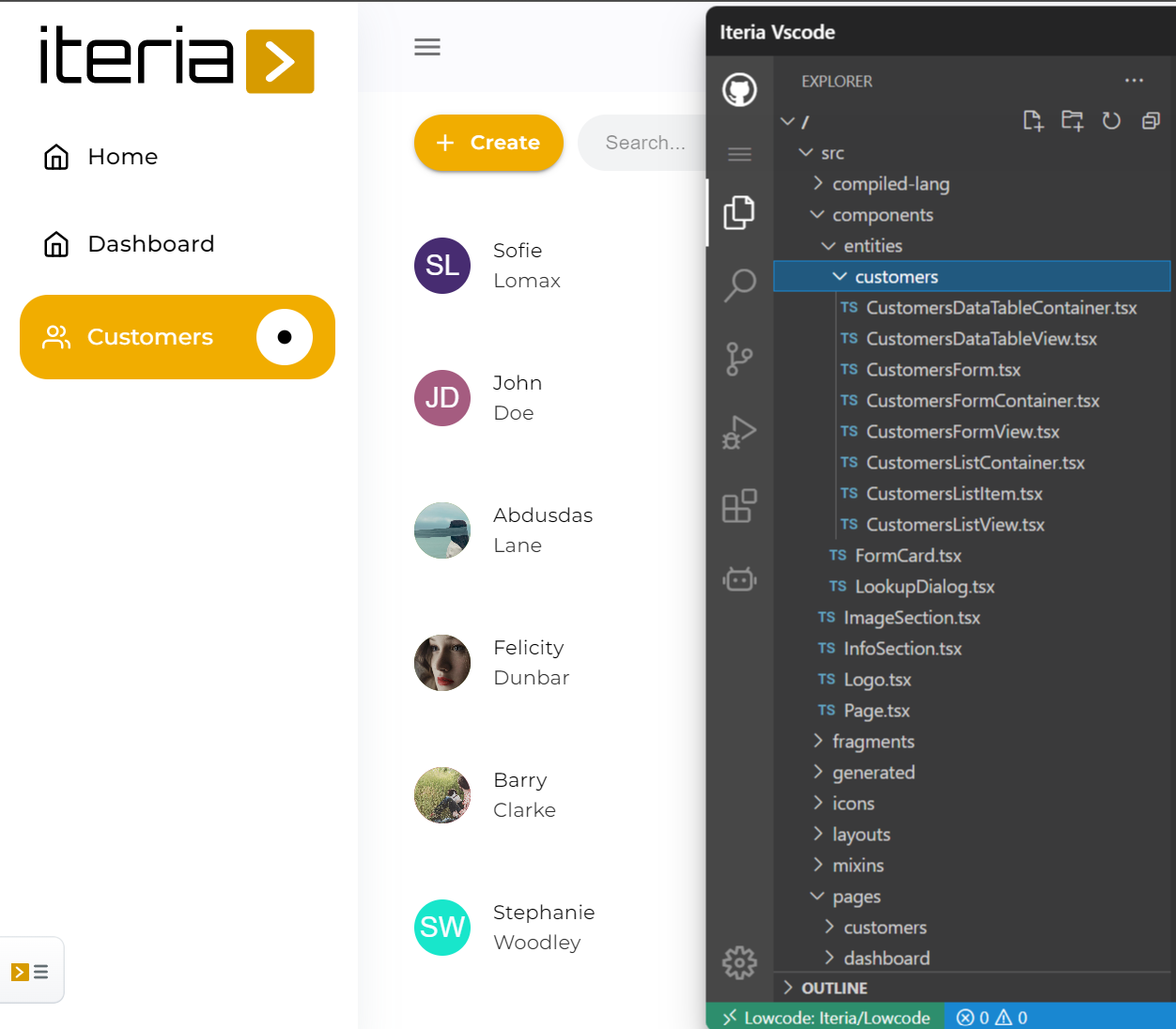Toggle the hamburger sidebar menu

click(427, 47)
